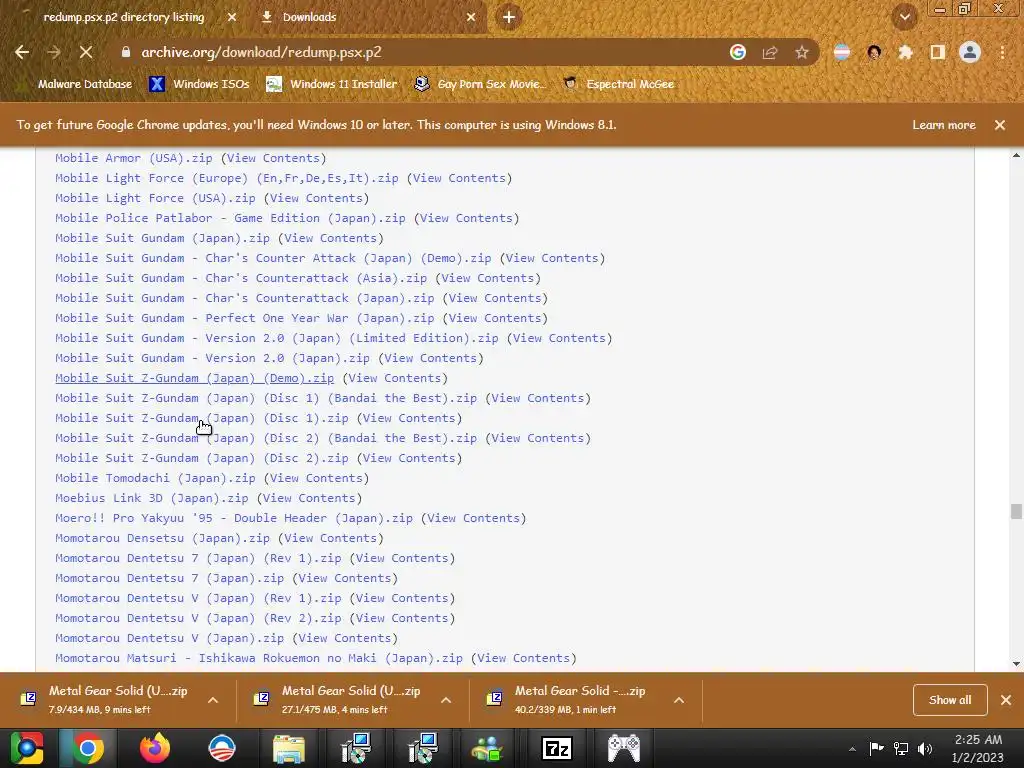
Task: Click scrollbar down arrow
Action: click(x=1016, y=664)
